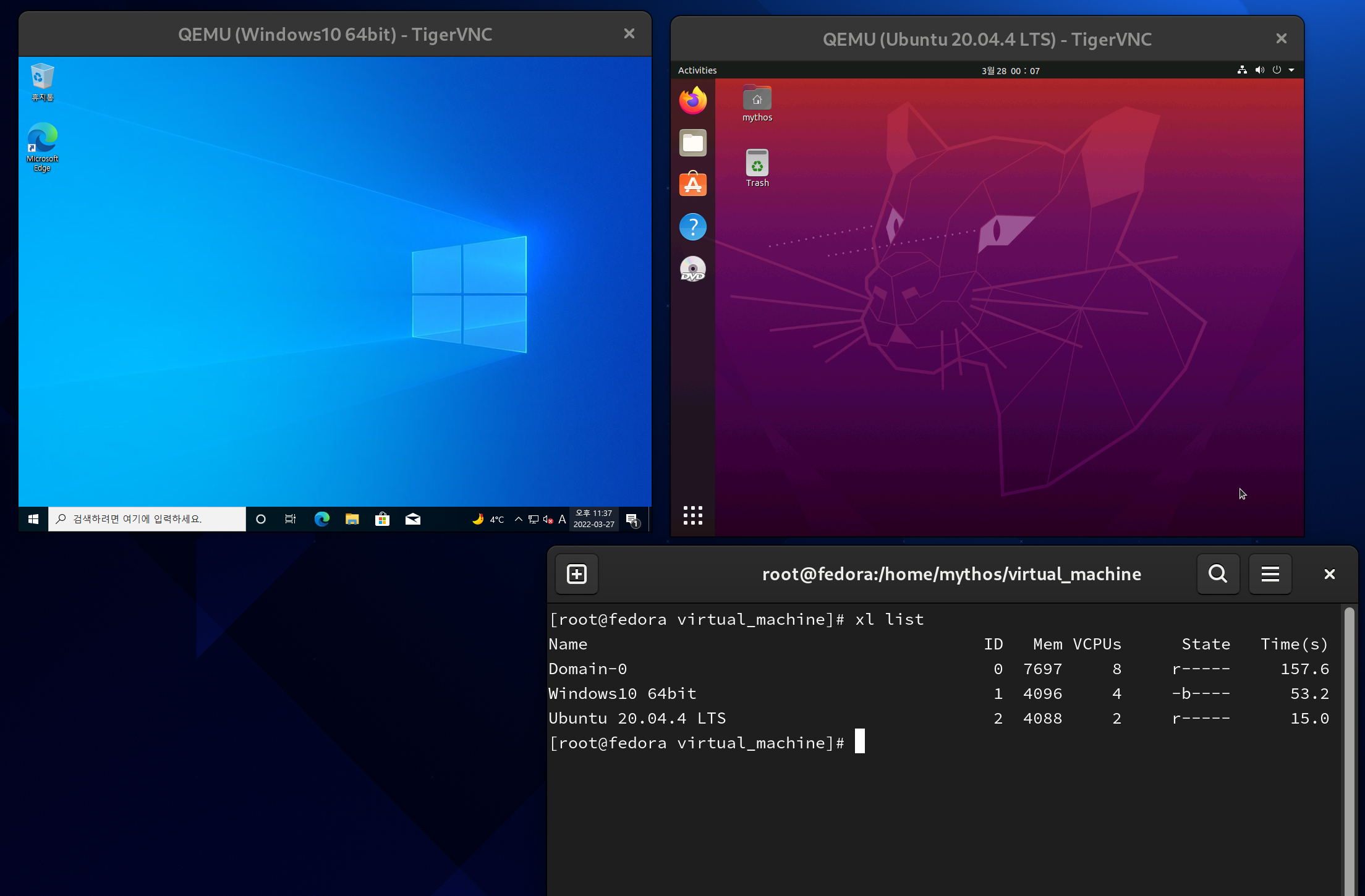Expand the Ubuntu system menu dropdown arrow
The height and width of the screenshot is (896, 1365).
pyautogui.click(x=1292, y=70)
